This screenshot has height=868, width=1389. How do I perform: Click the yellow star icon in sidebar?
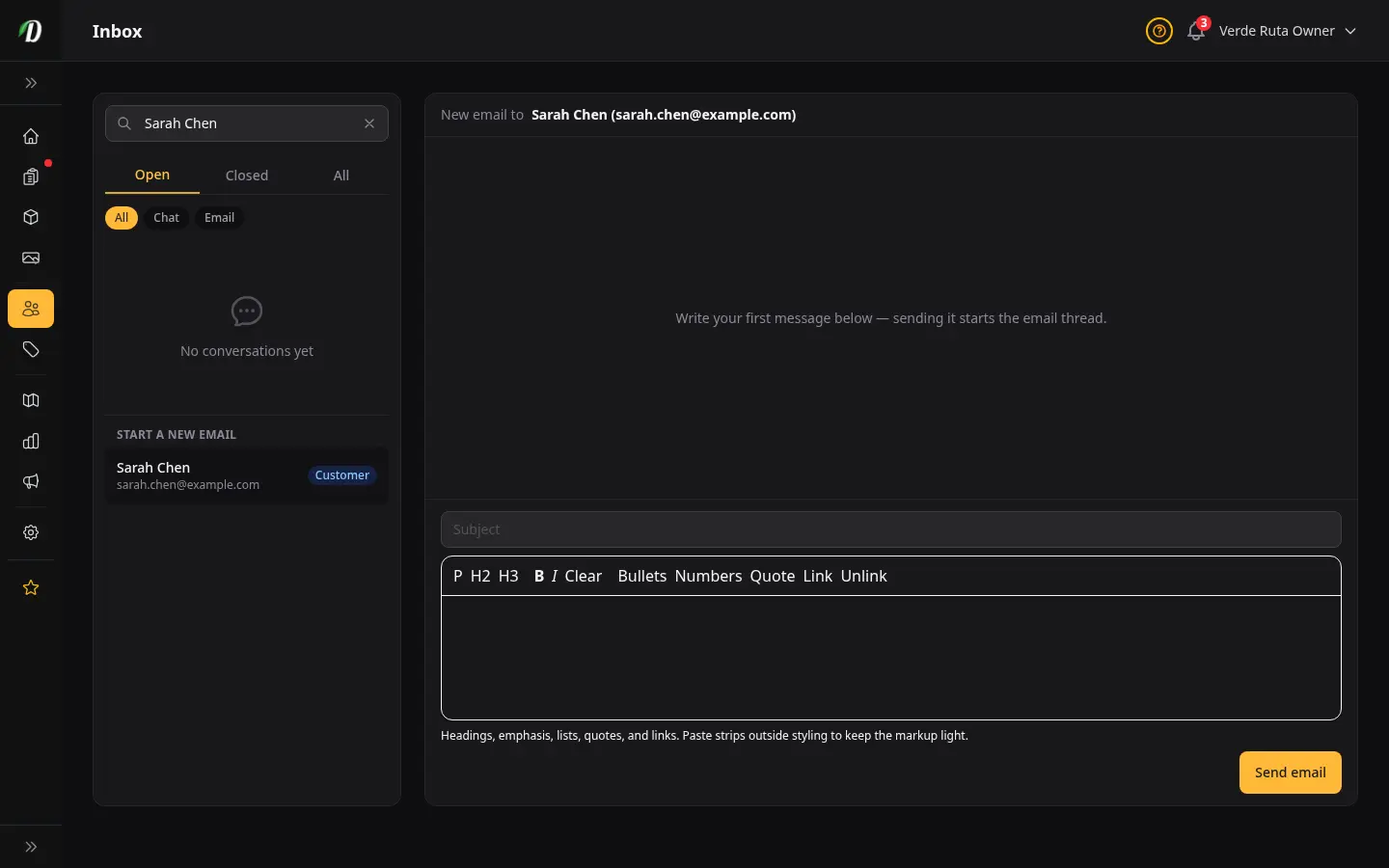31,587
